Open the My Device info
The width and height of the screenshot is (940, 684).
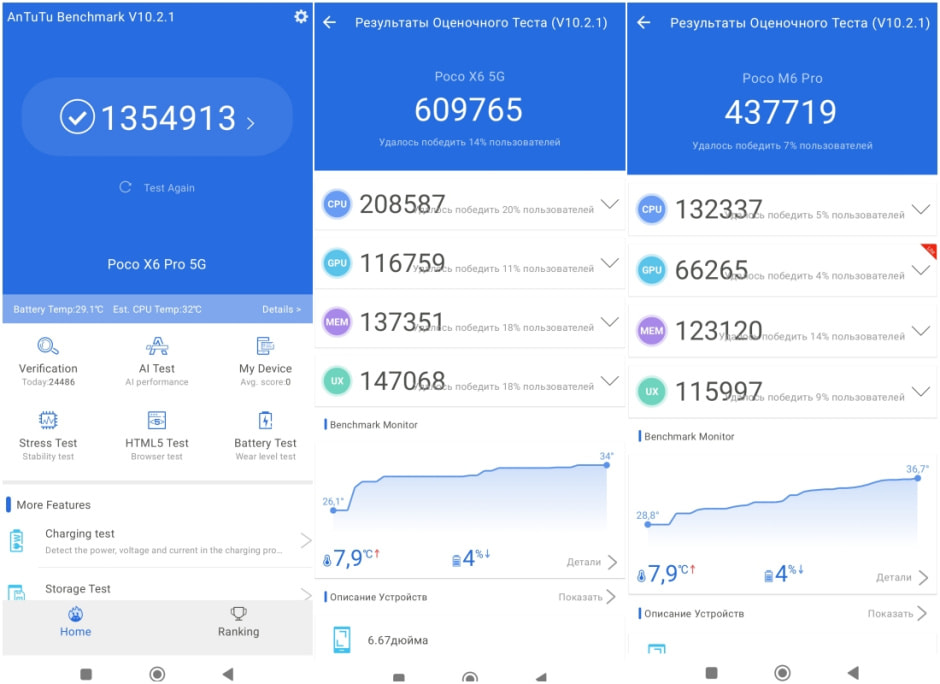coord(265,358)
